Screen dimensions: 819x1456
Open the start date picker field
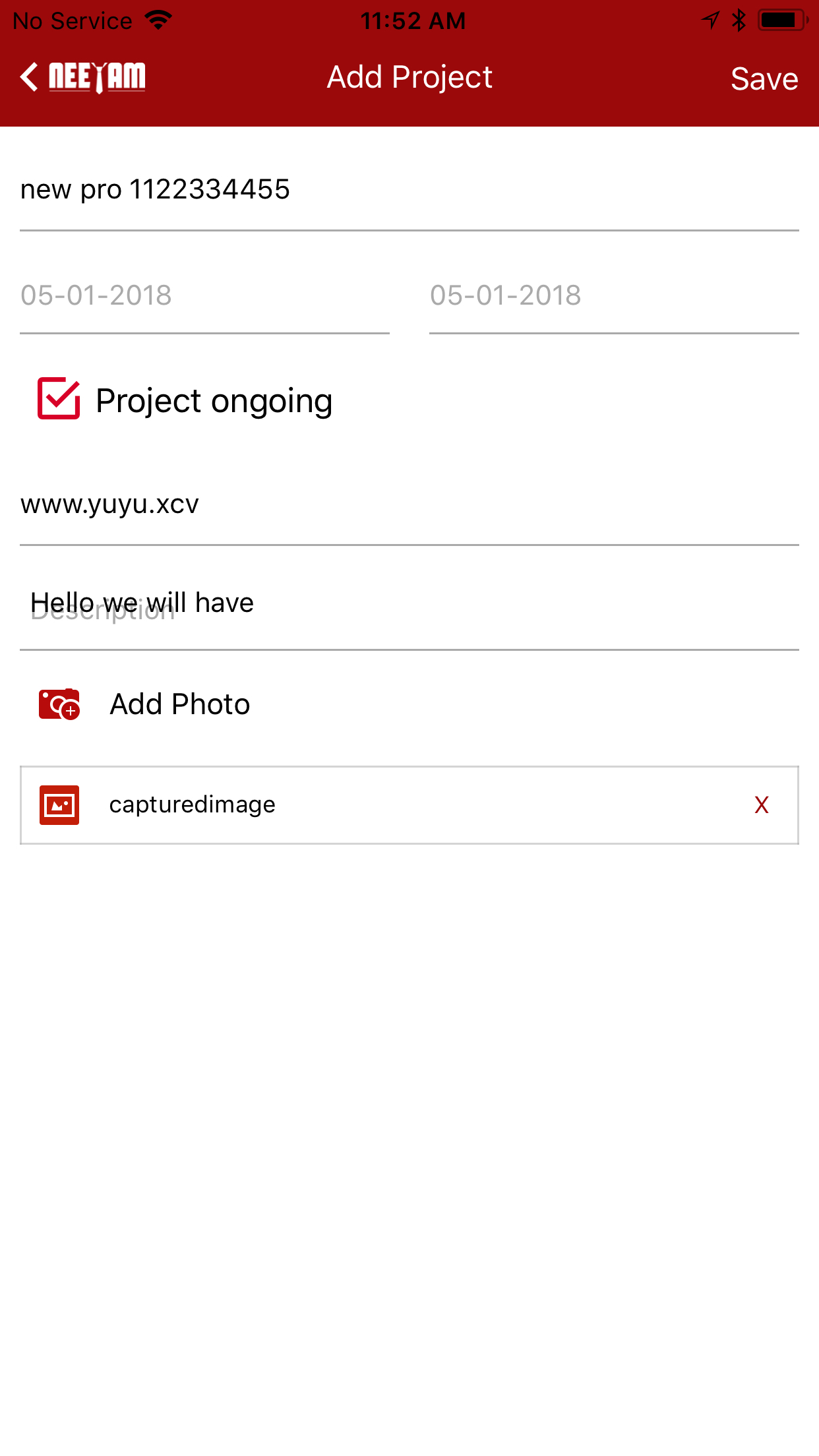point(204,295)
